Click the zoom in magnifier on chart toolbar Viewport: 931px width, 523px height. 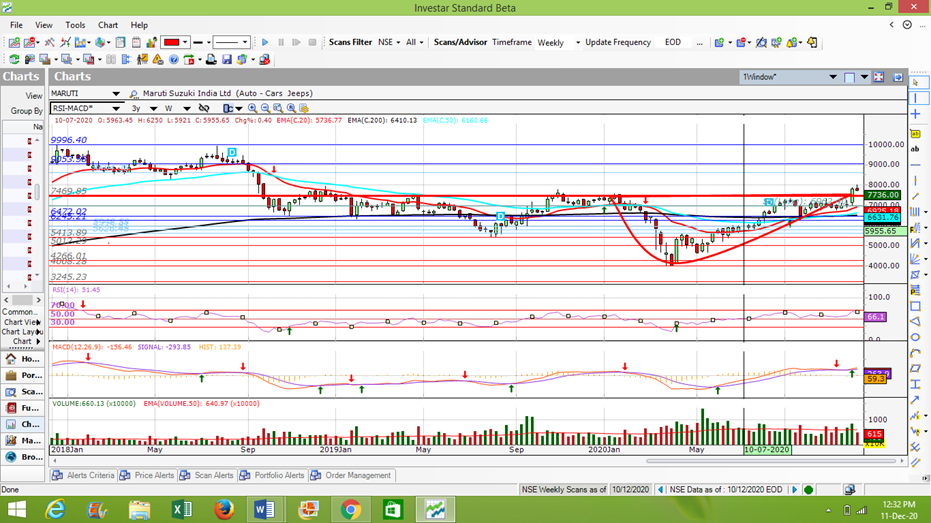[252, 108]
